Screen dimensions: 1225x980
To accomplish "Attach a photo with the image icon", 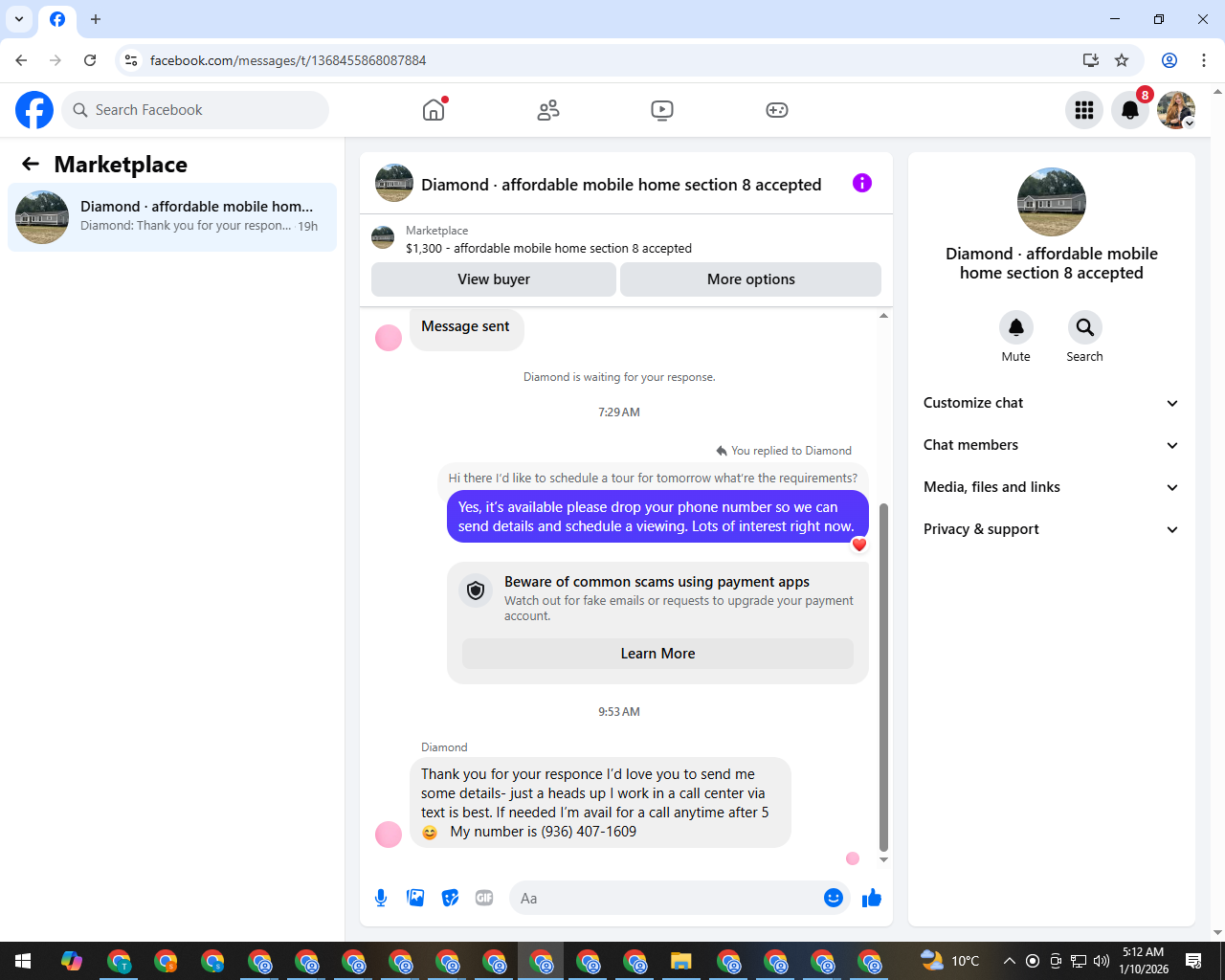I will [x=415, y=898].
